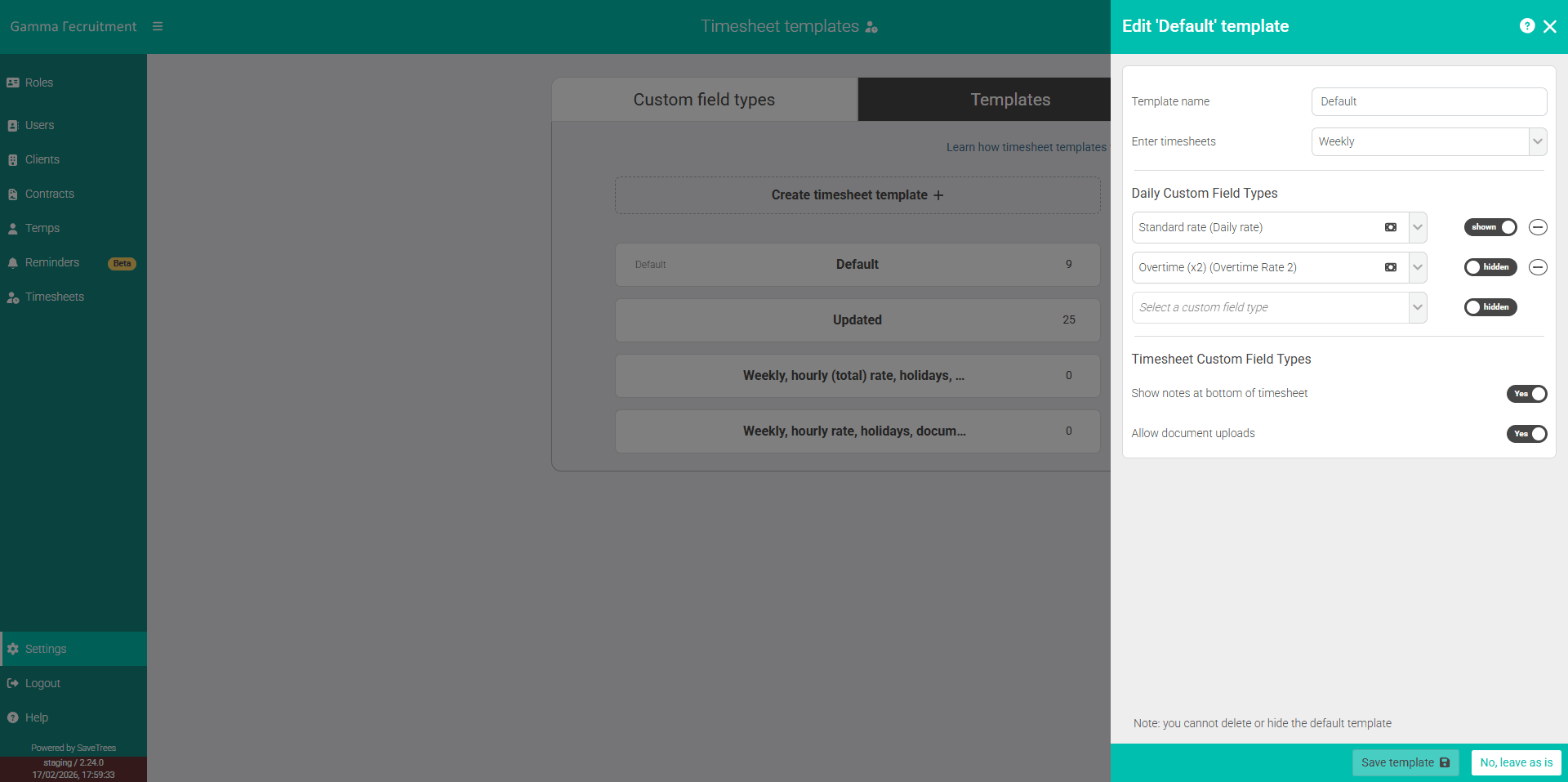Select the Temps person icon
This screenshot has width=1568, height=782.
(x=11, y=228)
